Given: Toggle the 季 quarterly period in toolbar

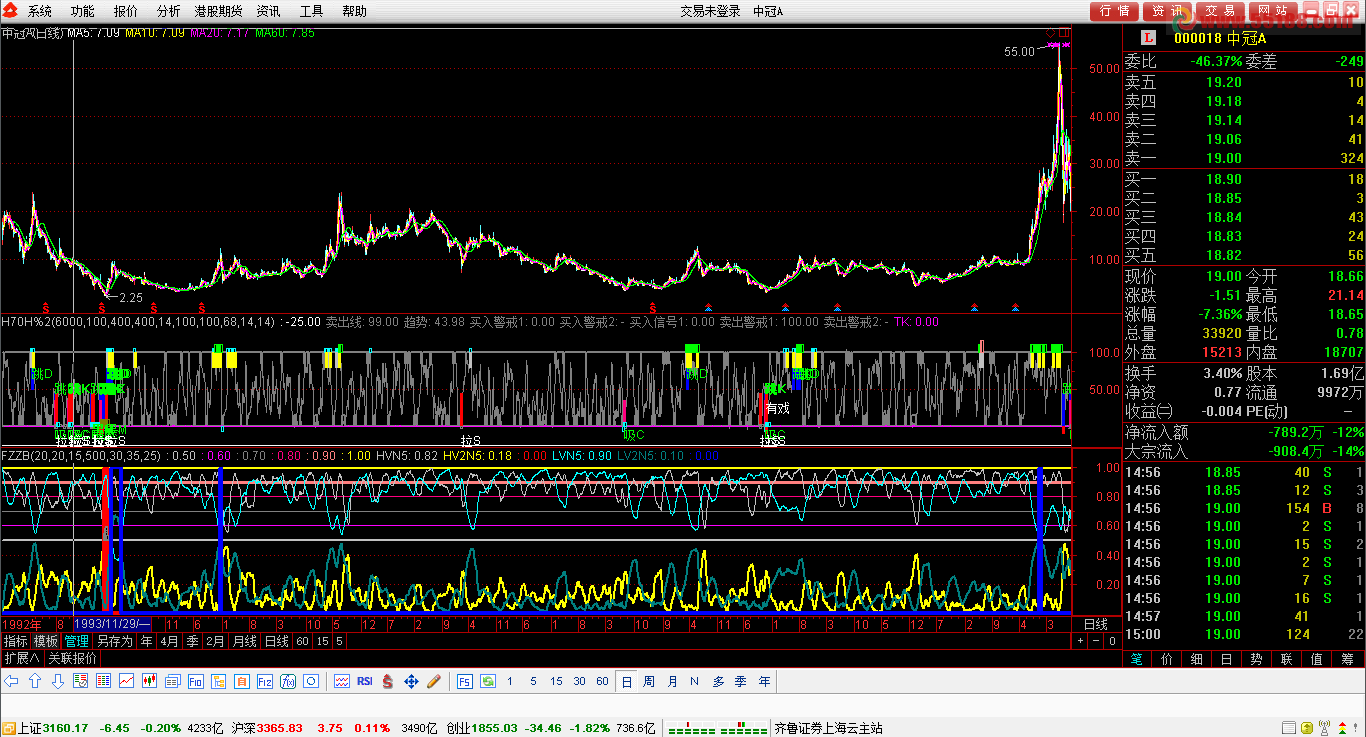Looking at the screenshot, I should pyautogui.click(x=741, y=681).
